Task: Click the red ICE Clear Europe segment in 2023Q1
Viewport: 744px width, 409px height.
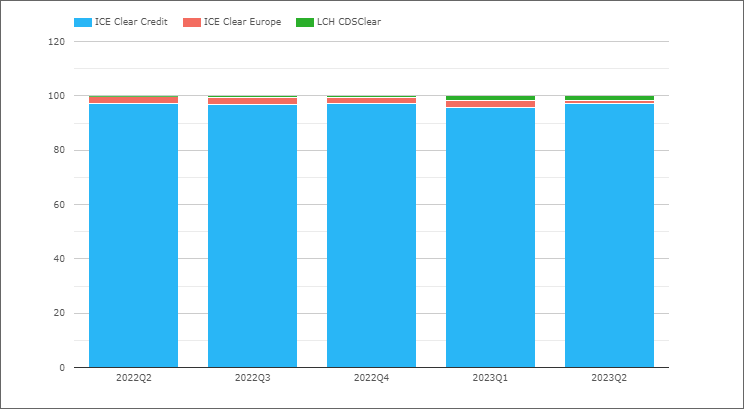Action: coord(491,104)
